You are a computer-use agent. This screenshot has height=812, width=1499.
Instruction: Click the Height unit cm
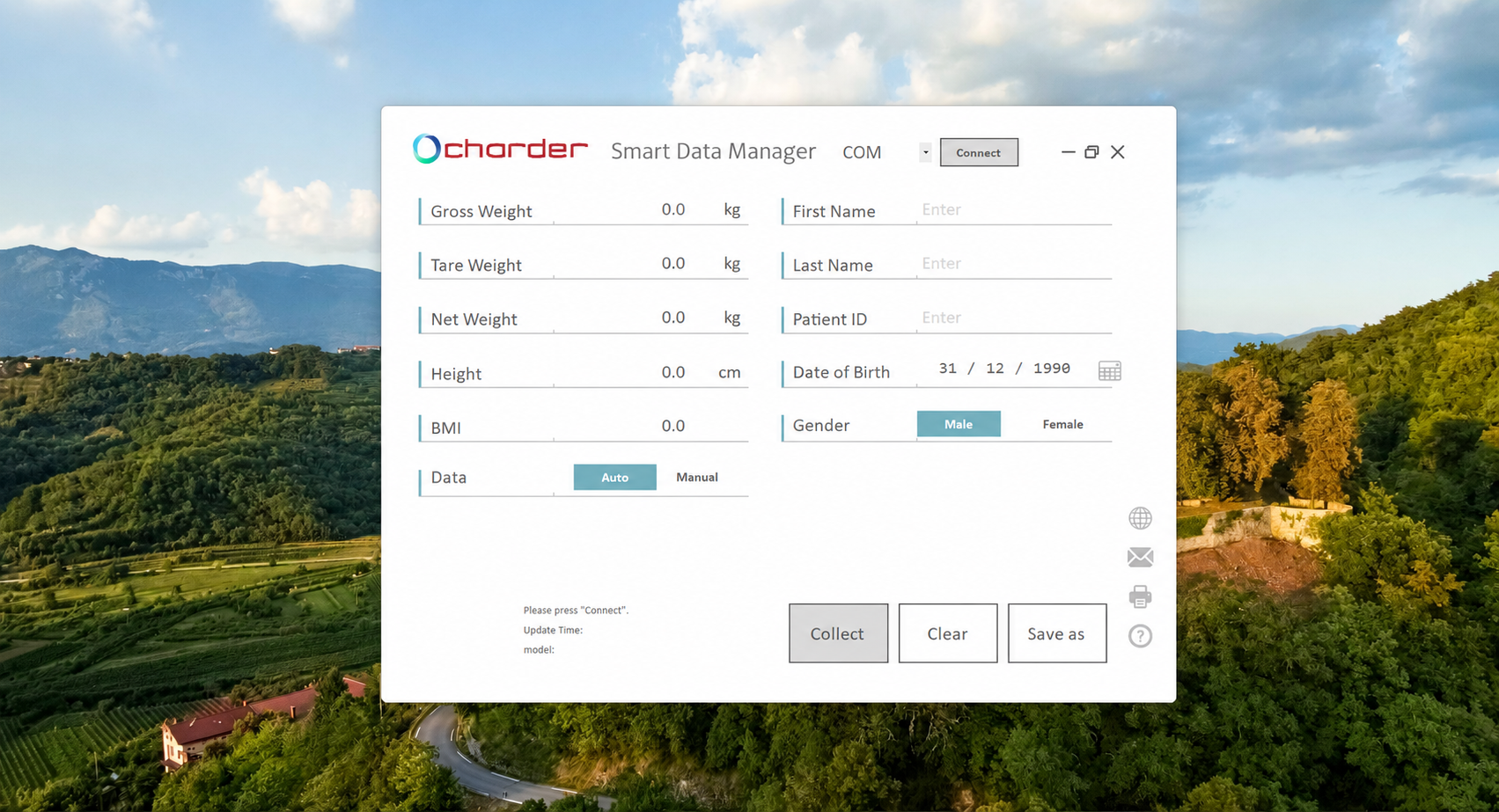730,372
